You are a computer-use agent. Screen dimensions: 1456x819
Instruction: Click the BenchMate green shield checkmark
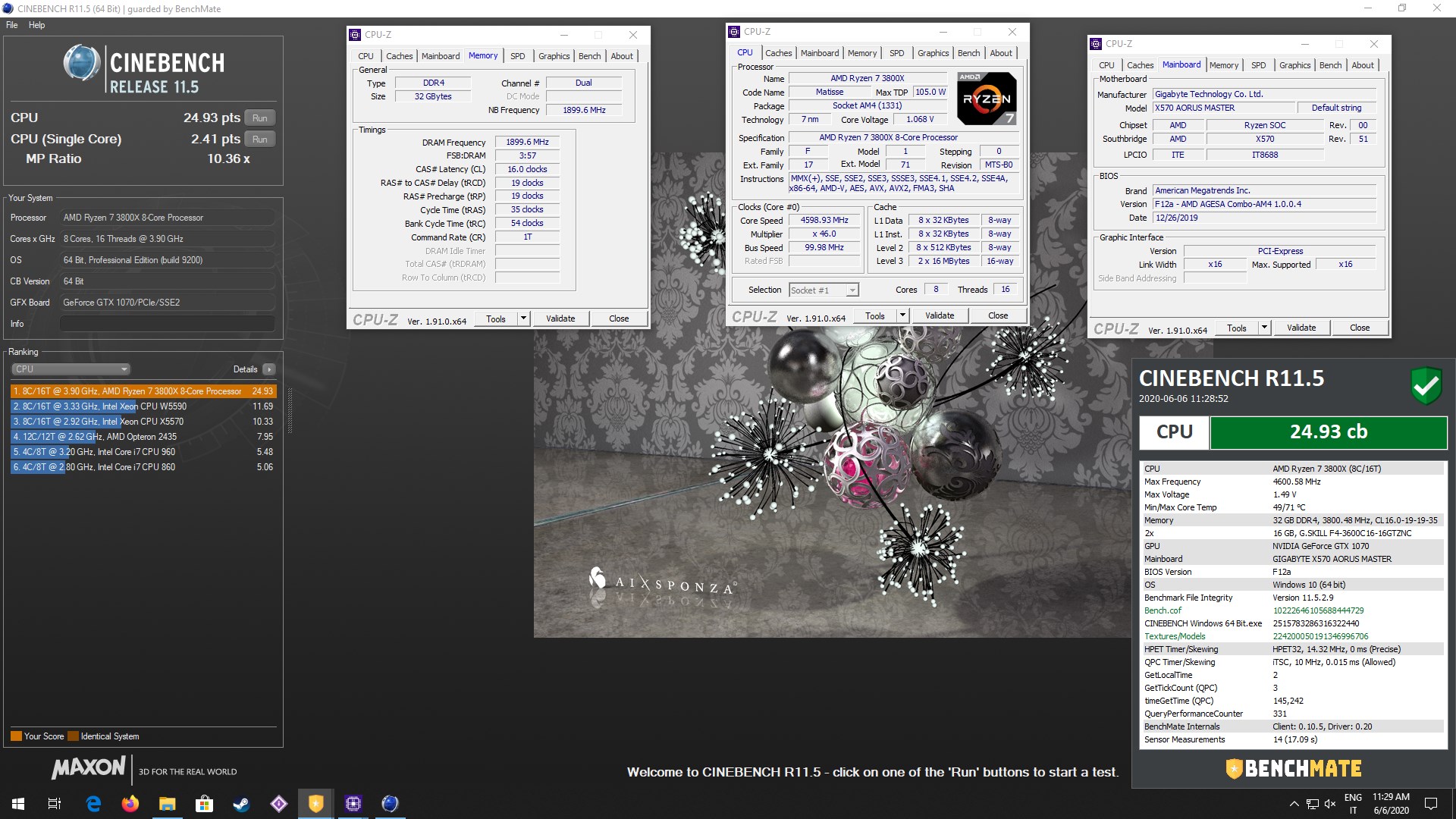tap(1426, 386)
